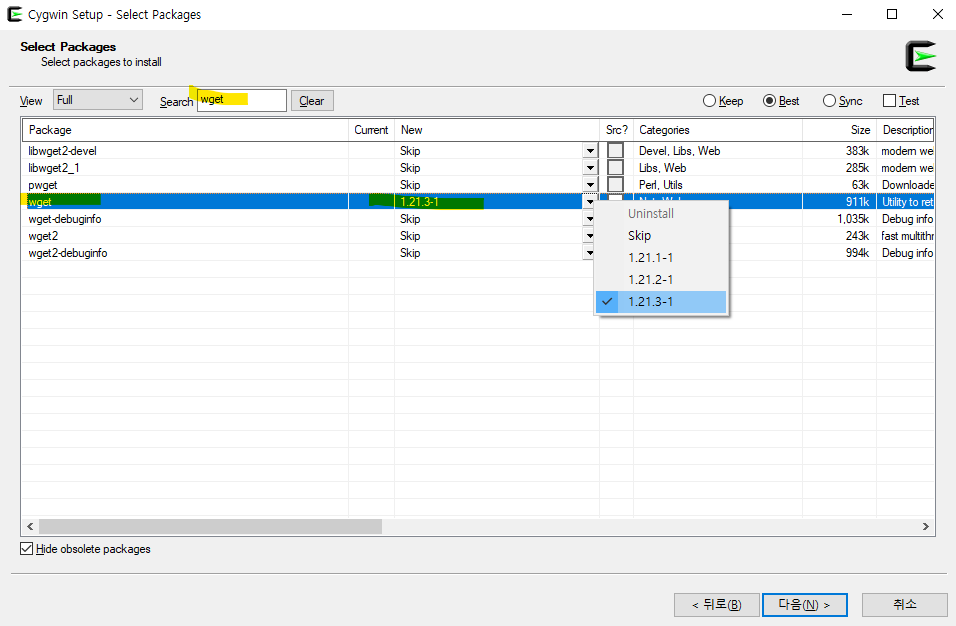
Task: Click the Current column header
Action: tap(371, 130)
